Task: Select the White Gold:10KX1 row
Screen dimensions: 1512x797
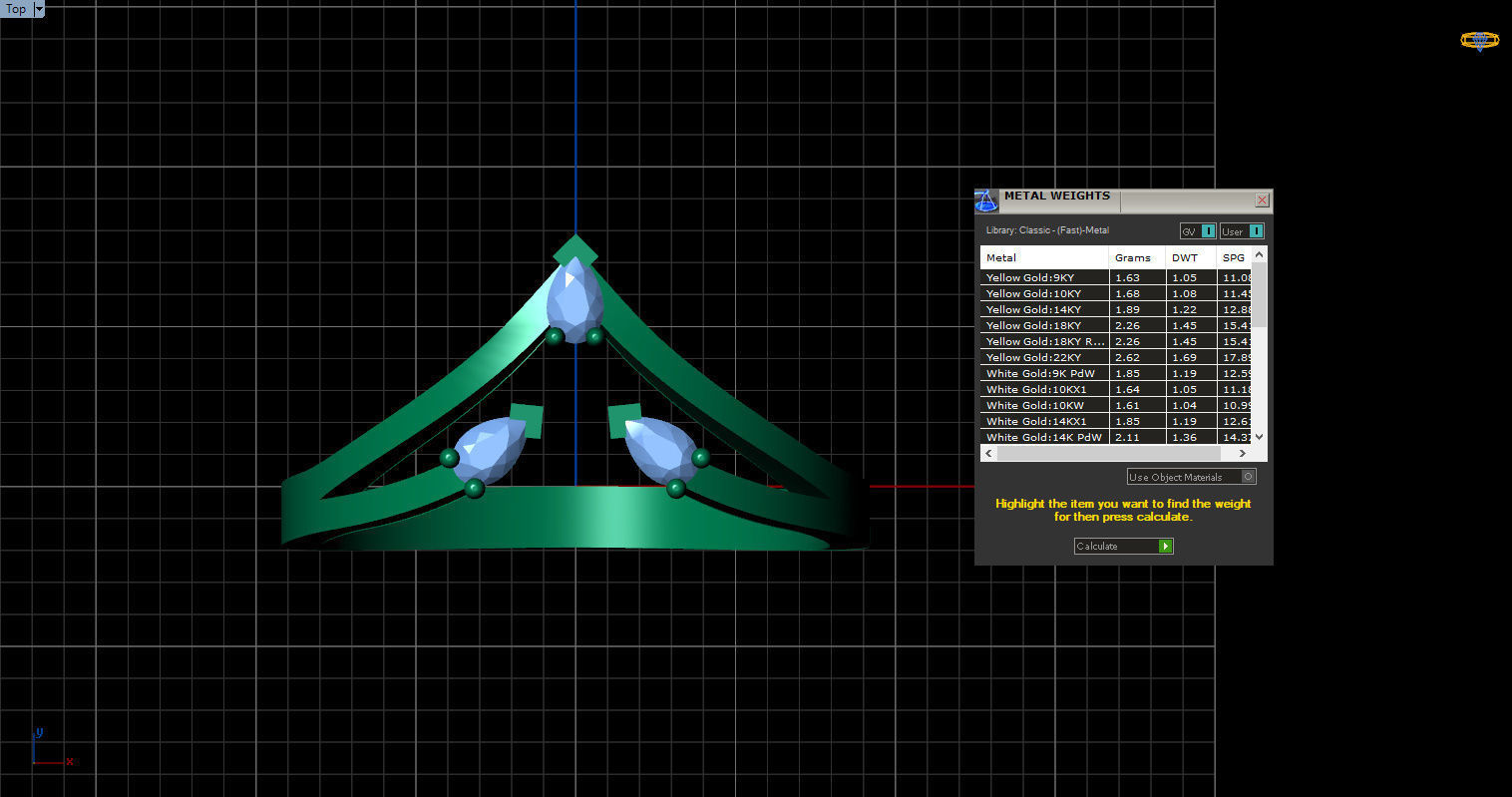Action: point(1116,389)
